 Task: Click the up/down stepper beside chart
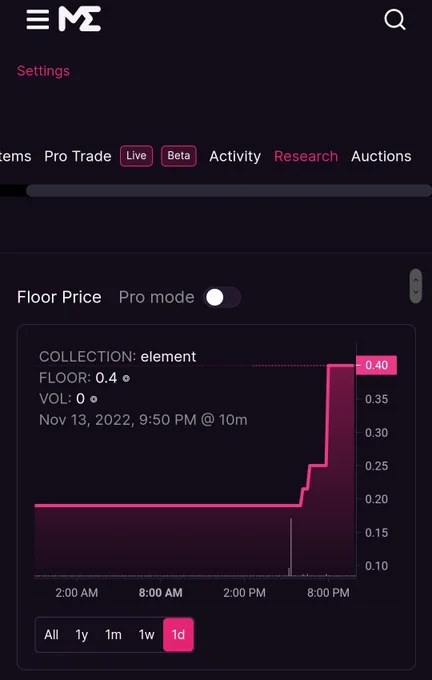point(416,286)
